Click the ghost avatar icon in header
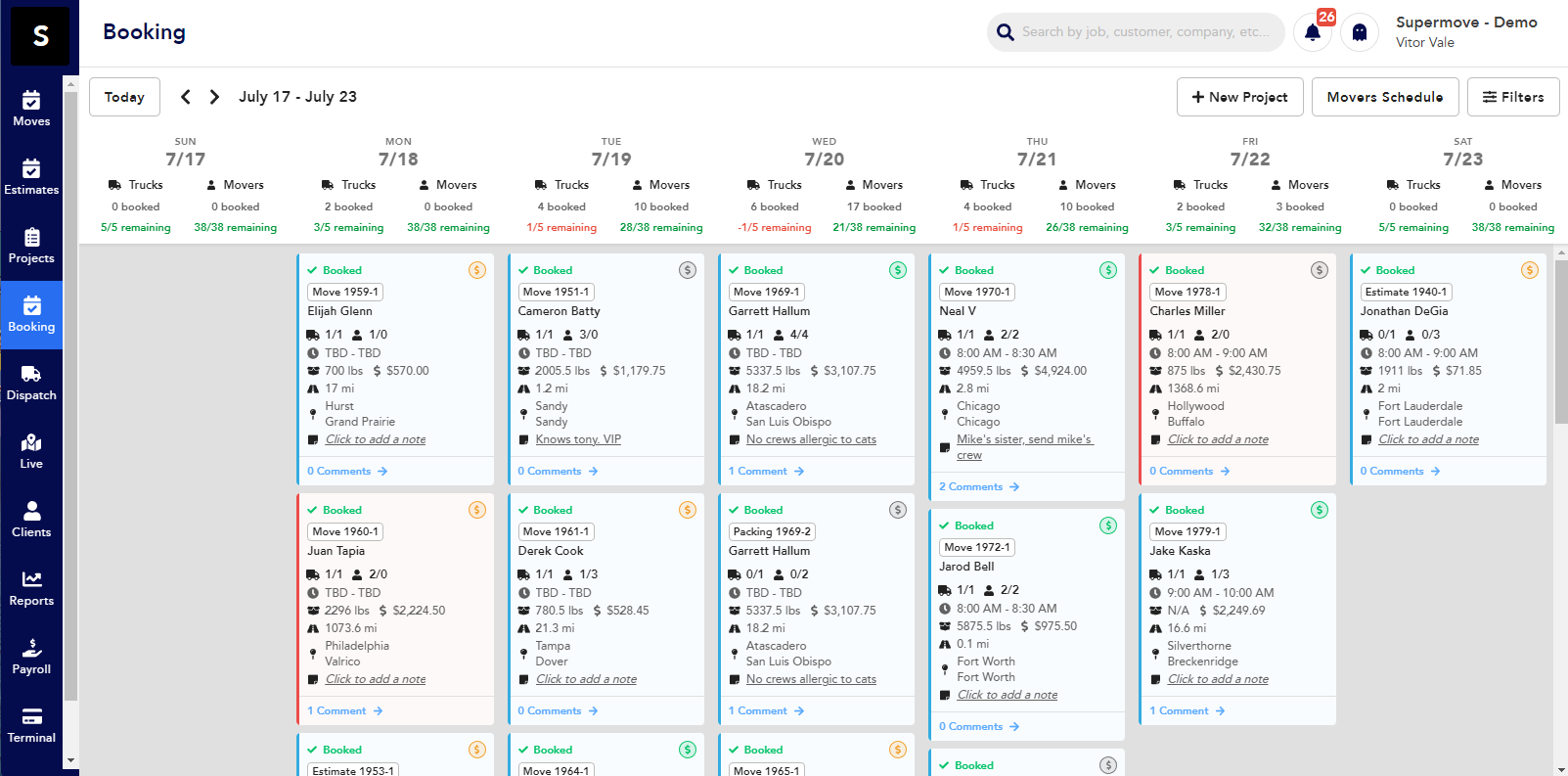The image size is (1568, 776). [1359, 32]
